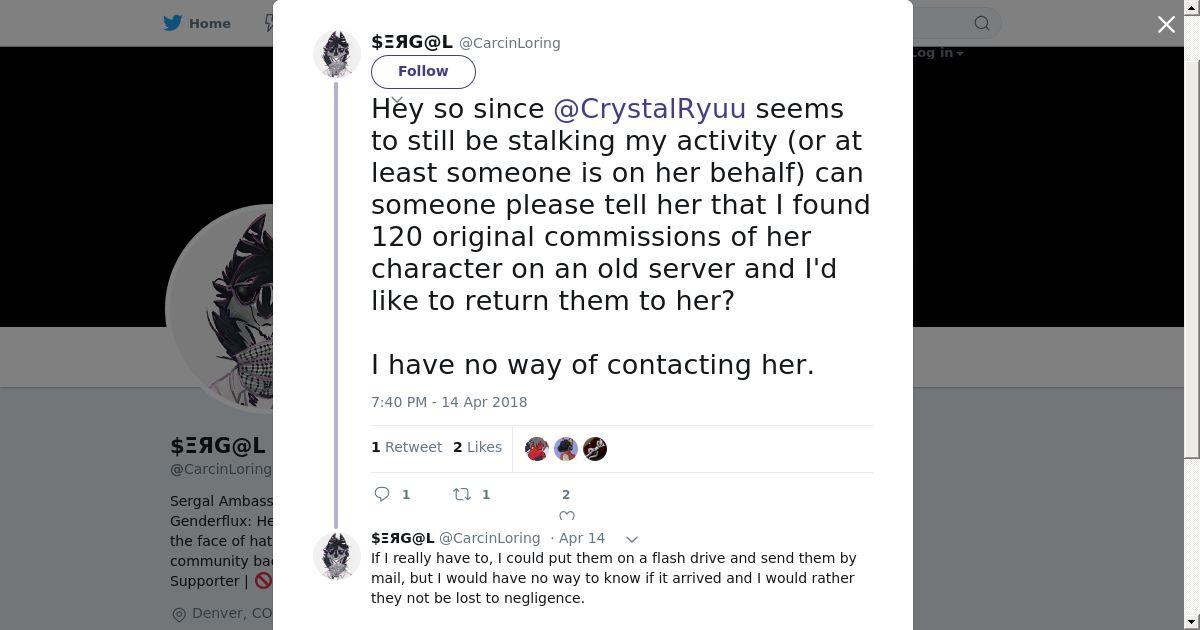1200x630 pixels.
Task: Expand the Apr 14 reply's options chevron
Action: [632, 539]
